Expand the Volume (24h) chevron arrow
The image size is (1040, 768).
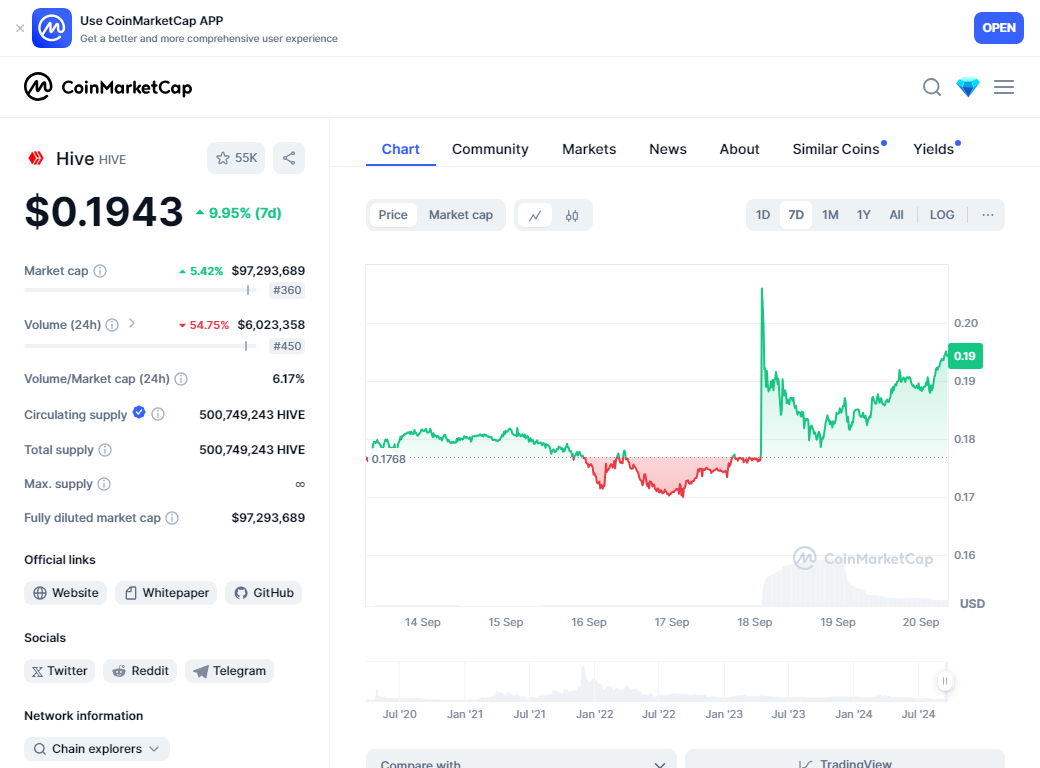pos(132,324)
